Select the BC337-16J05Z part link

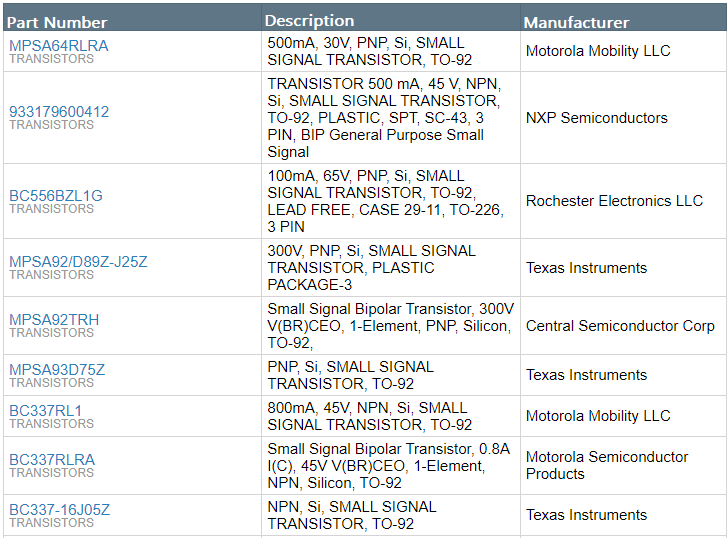point(60,510)
